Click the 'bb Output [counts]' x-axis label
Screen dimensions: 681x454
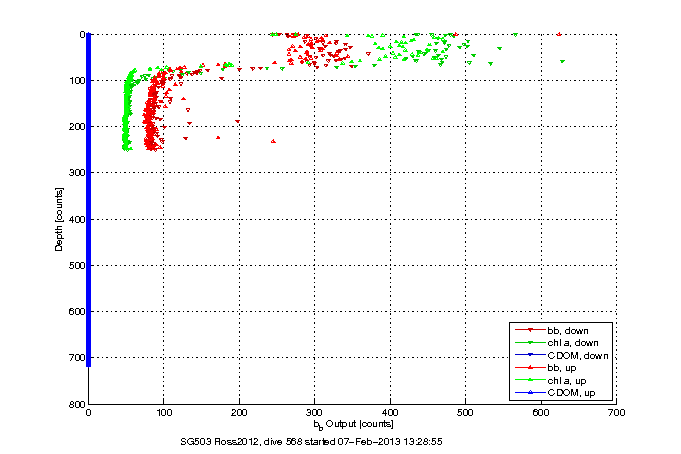(354, 424)
